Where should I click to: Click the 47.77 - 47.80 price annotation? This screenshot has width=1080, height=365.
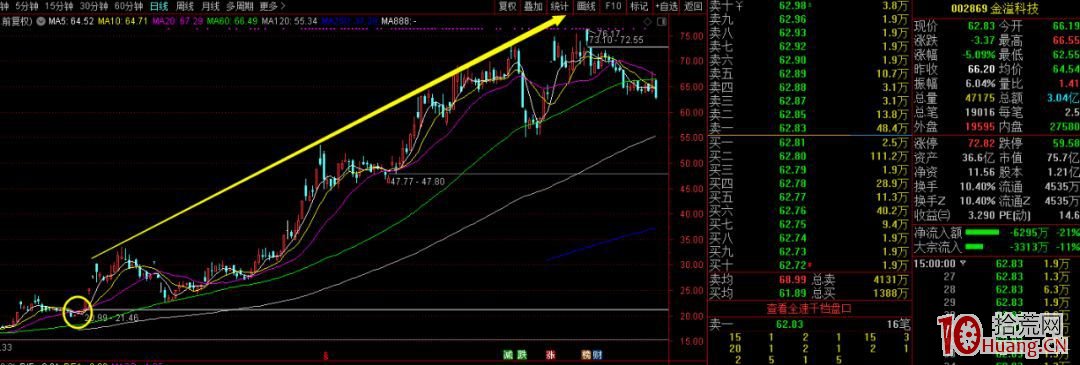tap(417, 181)
